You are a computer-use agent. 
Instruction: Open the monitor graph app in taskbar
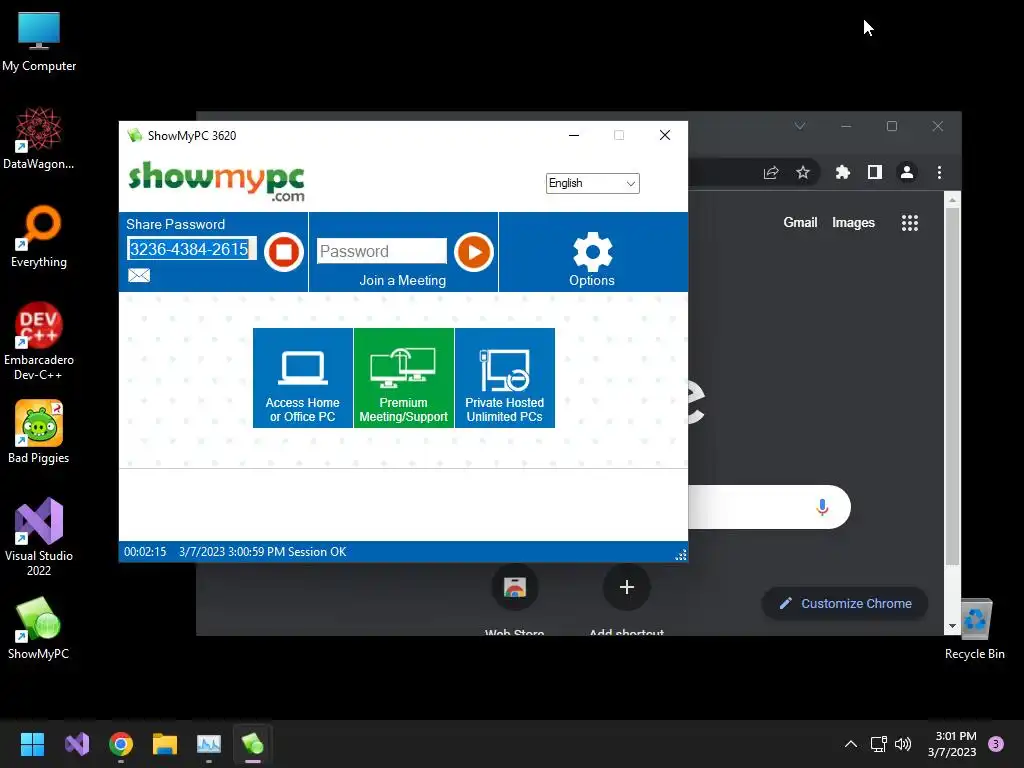(209, 744)
